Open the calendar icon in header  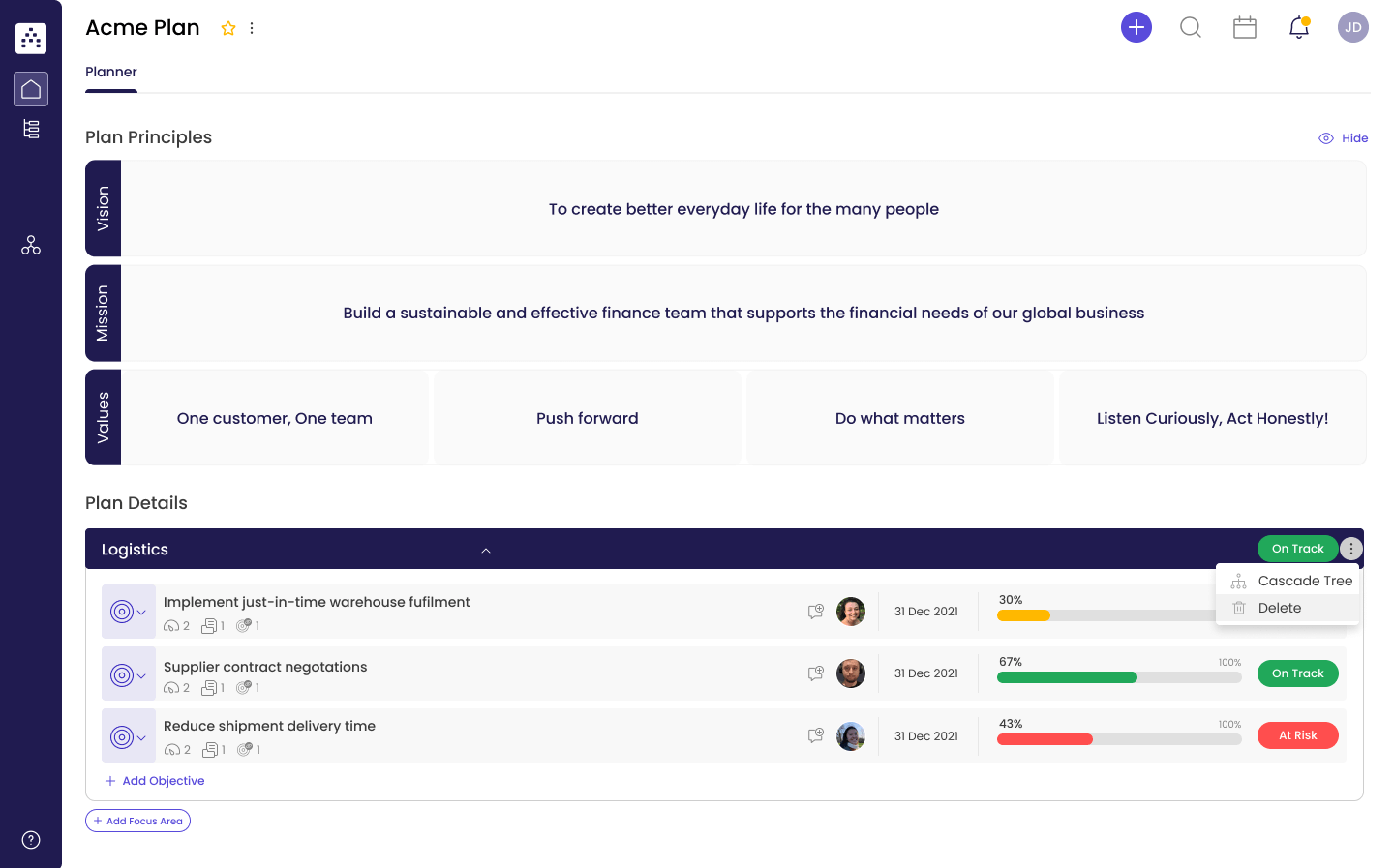(x=1245, y=27)
